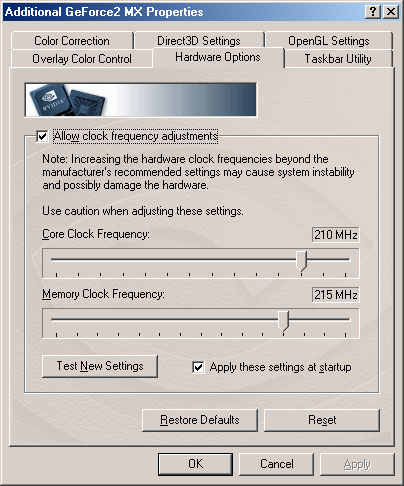Click the 210 MHz core clock value
The image size is (404, 486).
click(x=336, y=235)
